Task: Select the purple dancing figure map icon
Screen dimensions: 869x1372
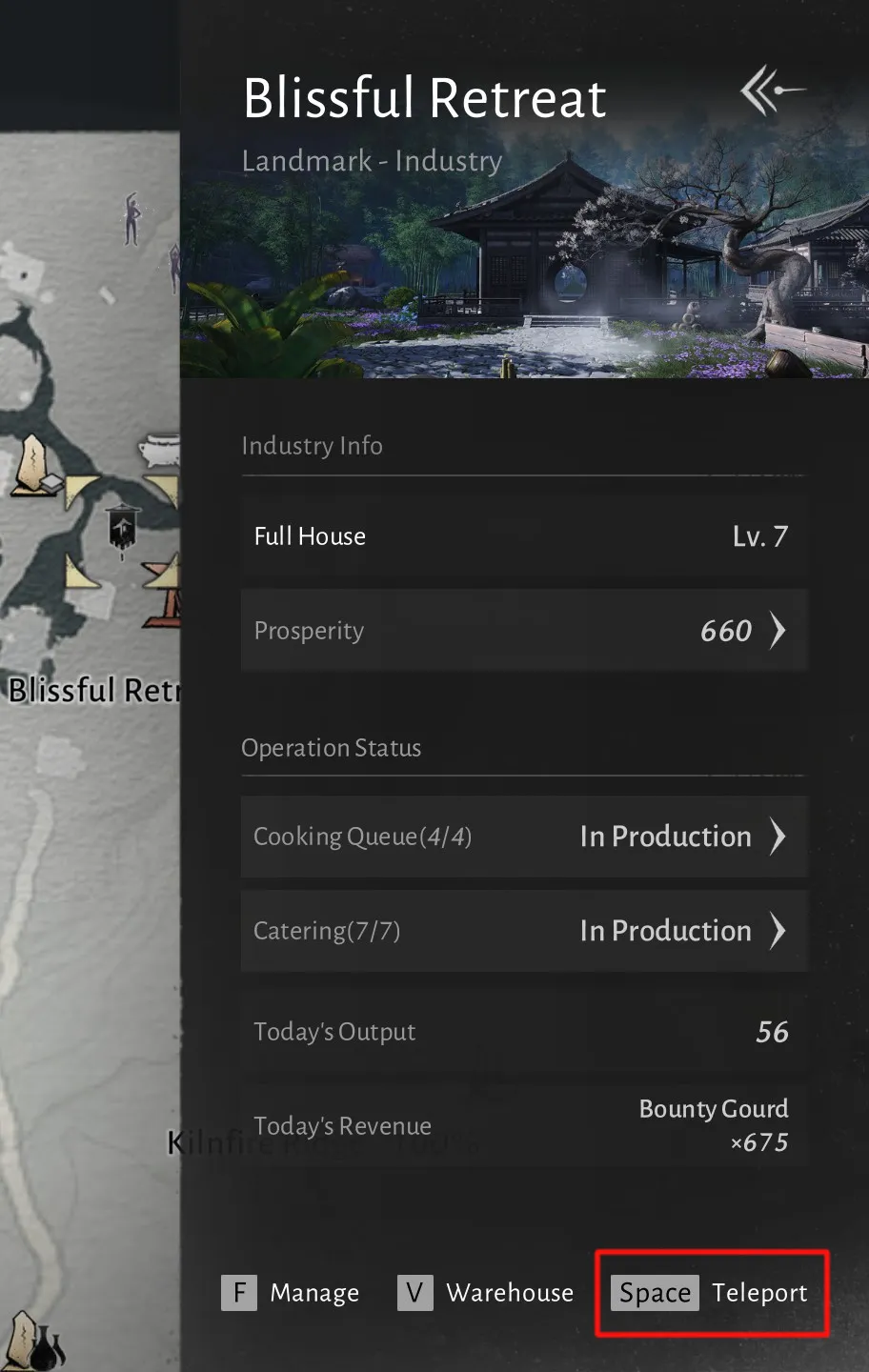Action: coord(132,218)
